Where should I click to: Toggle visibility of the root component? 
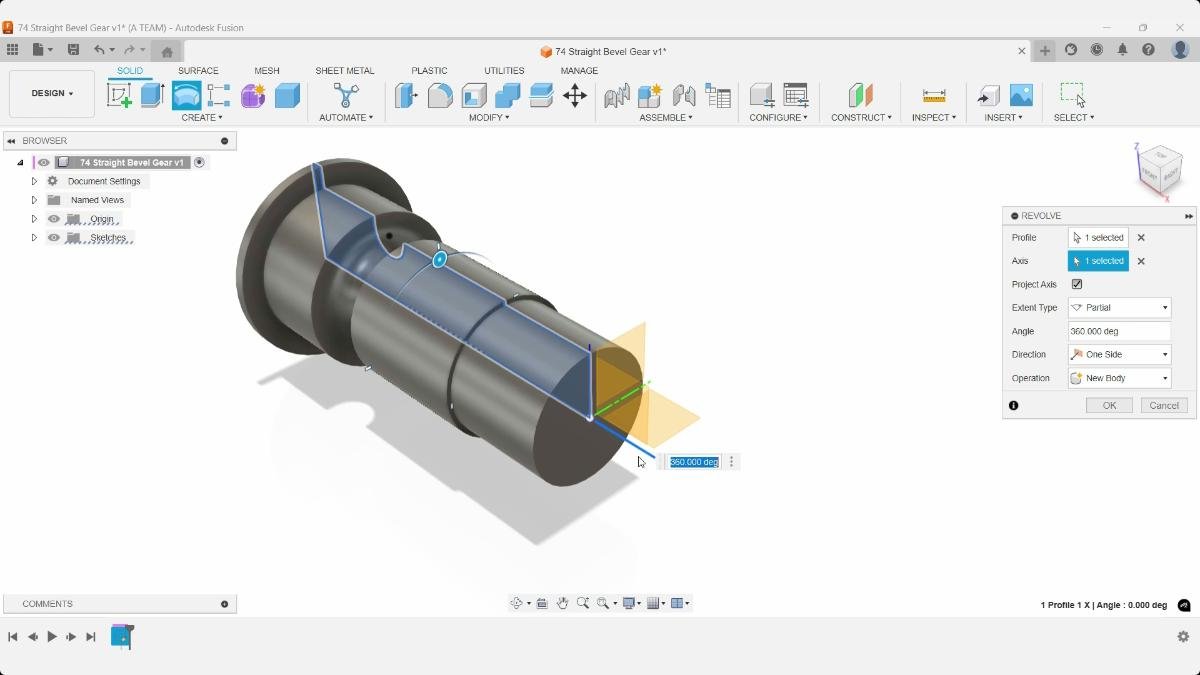click(44, 162)
